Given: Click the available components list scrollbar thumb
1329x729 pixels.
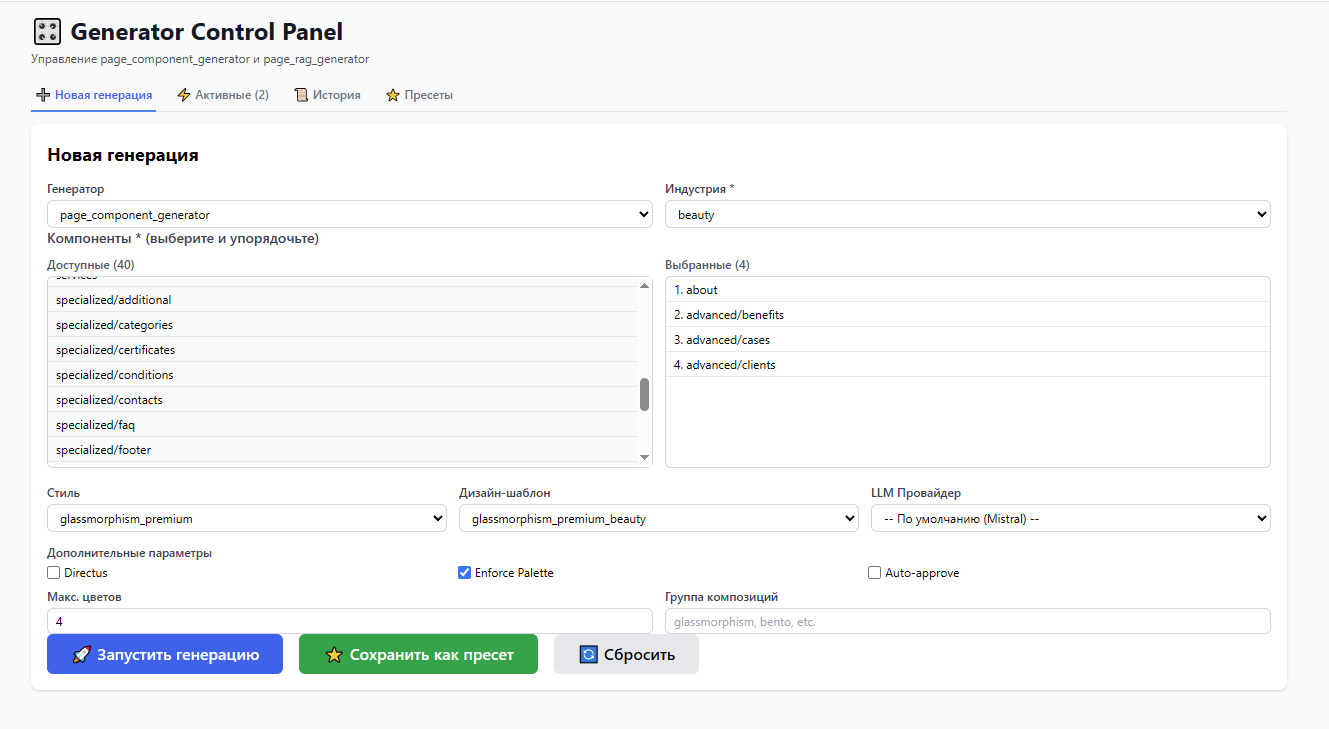Looking at the screenshot, I should [x=644, y=394].
